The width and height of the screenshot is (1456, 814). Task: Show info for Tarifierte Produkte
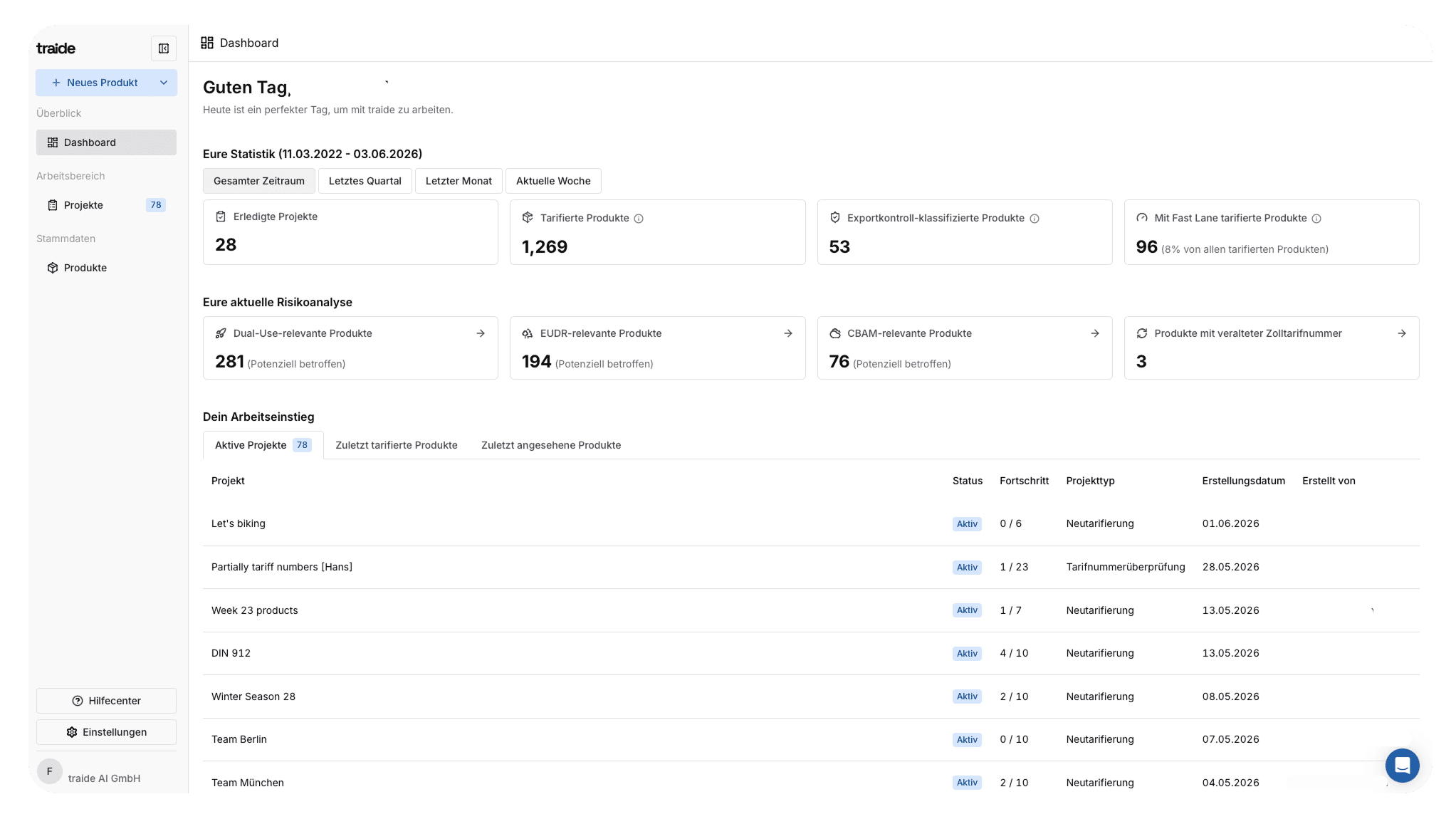pos(639,219)
